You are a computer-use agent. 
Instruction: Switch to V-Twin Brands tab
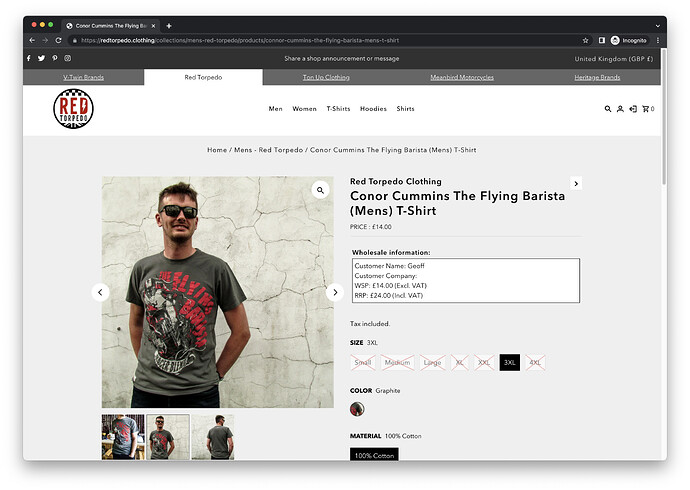click(x=83, y=77)
